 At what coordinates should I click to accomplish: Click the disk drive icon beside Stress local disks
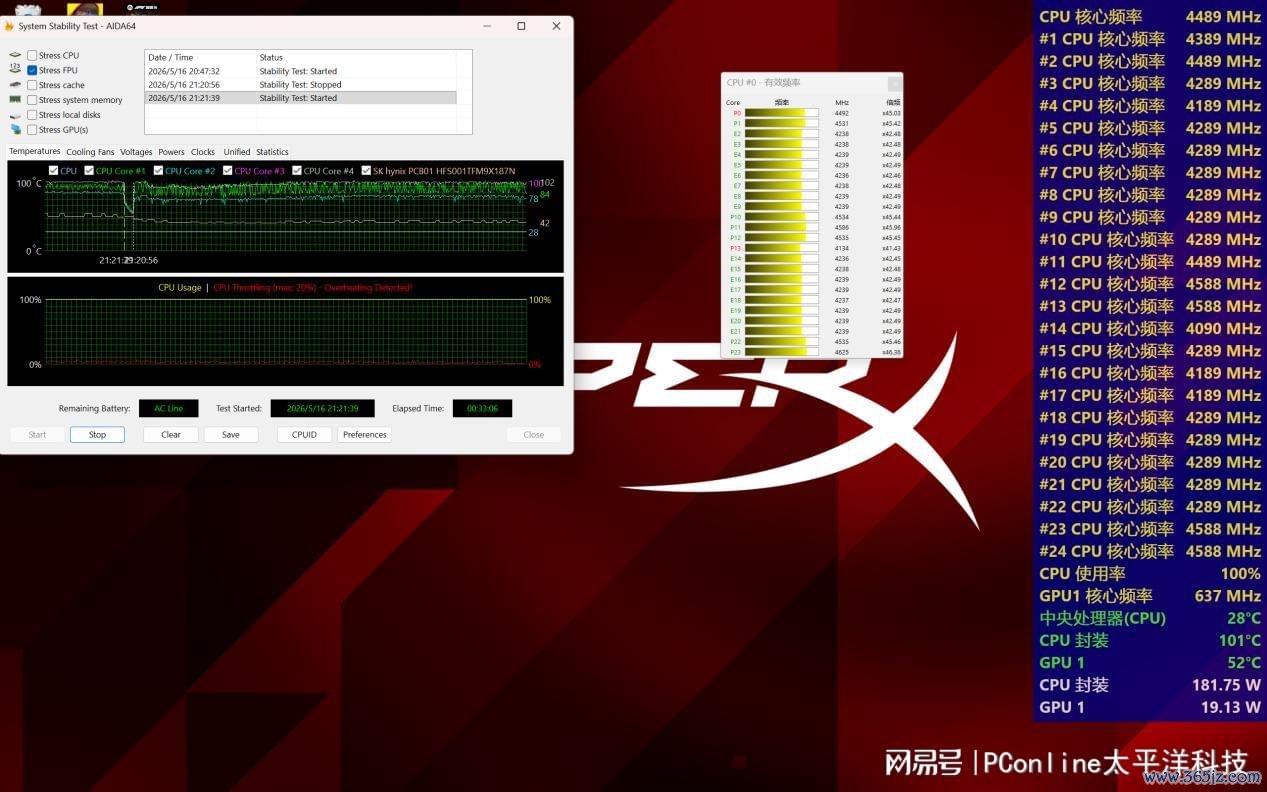pyautogui.click(x=15, y=115)
